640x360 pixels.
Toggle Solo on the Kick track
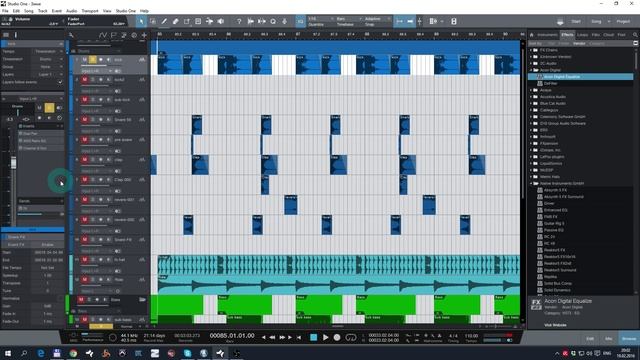pyautogui.click(x=93, y=60)
